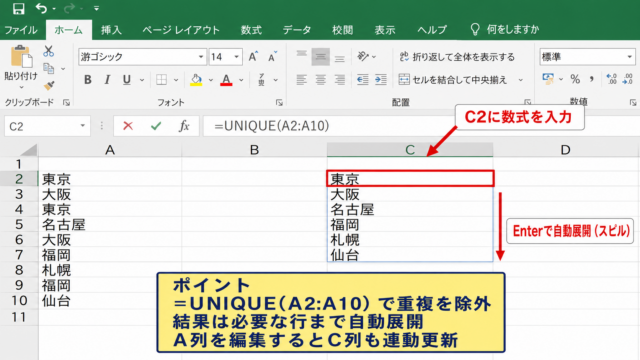Select cell A5 containing 名古屋
640x360 pixels.
coord(110,224)
